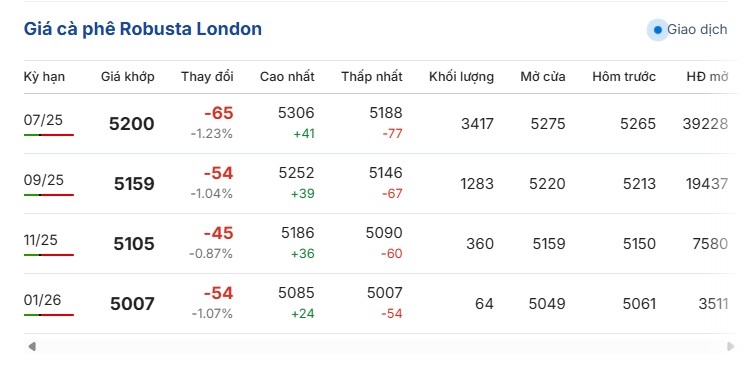Click the trend bar under 11/25
The width and height of the screenshot is (753, 380).
49,255
